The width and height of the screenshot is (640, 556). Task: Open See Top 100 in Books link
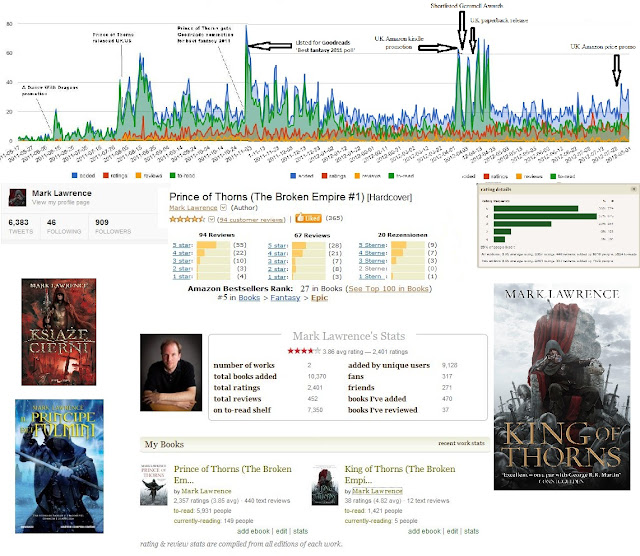389,289
